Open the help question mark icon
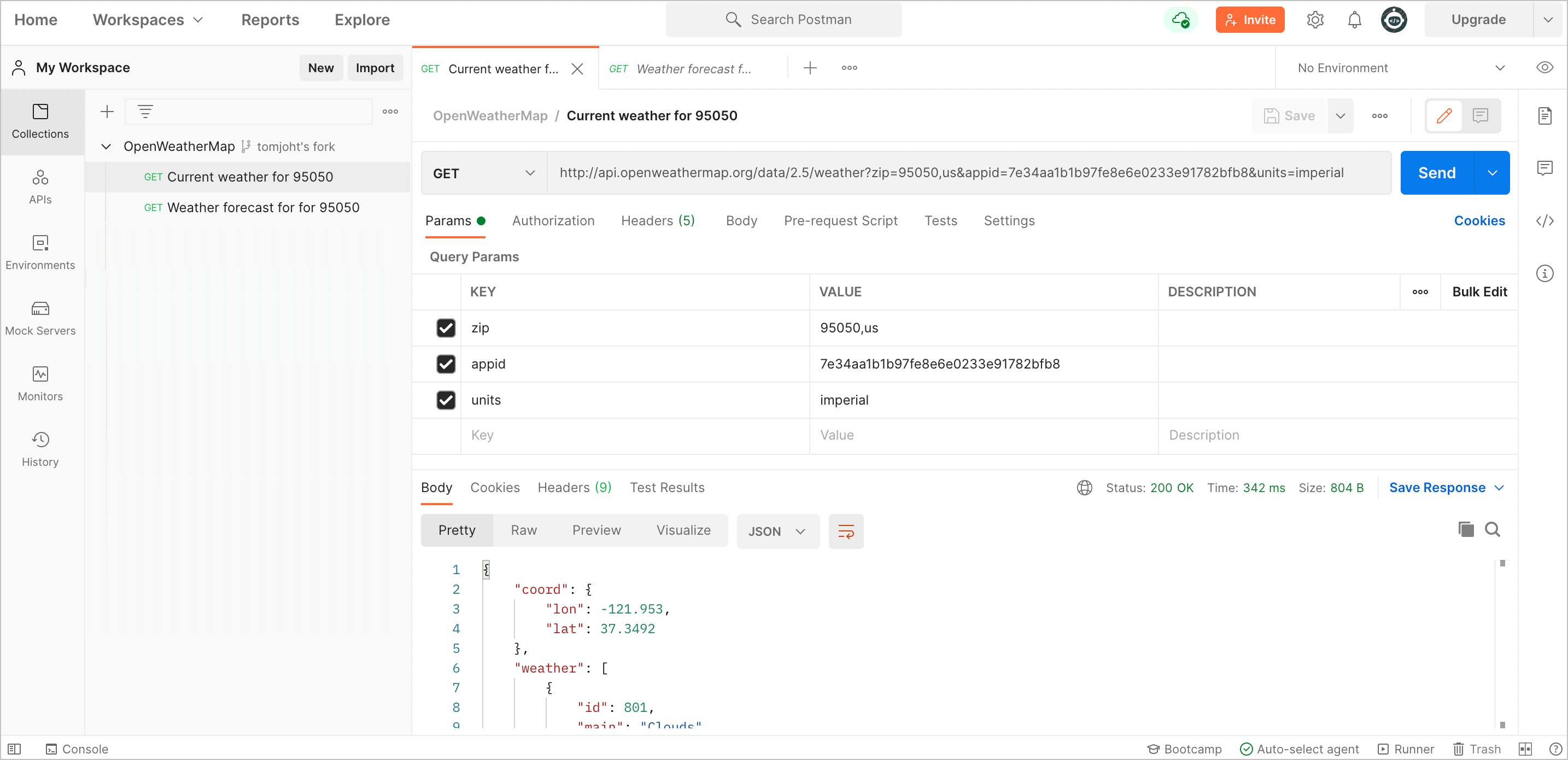1568x760 pixels. [1555, 749]
